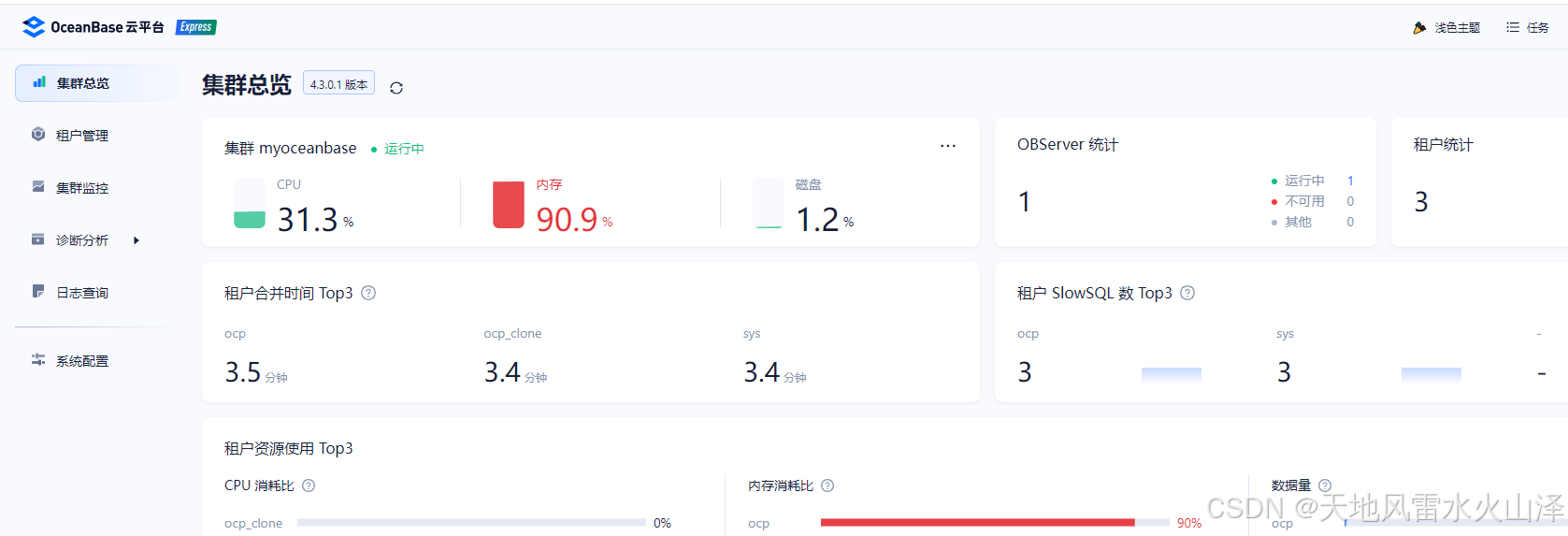The height and width of the screenshot is (536, 1568).
Task: Click the ocp merge time 3.5 分钟
Action: click(256, 372)
